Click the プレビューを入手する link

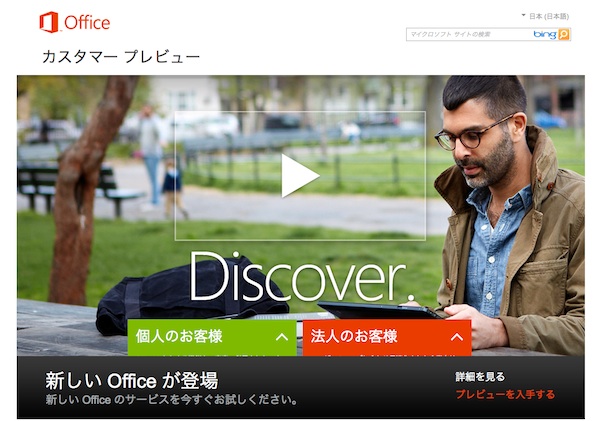click(x=505, y=394)
